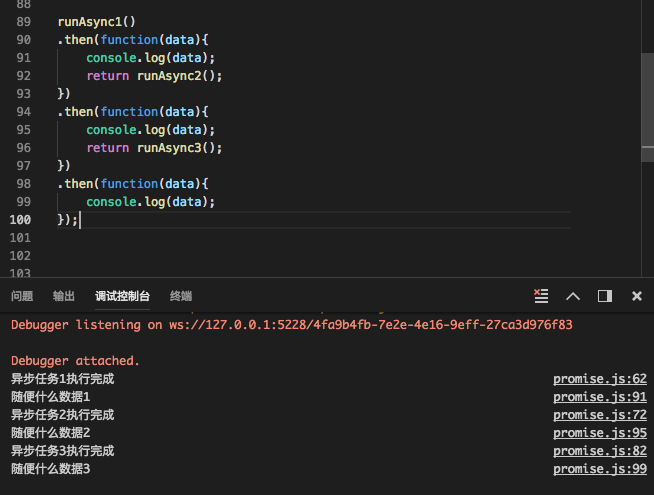Viewport: 654px width, 495px height.
Task: Place the cursor on the runAsync1() call
Action: pyautogui.click(x=96, y=21)
